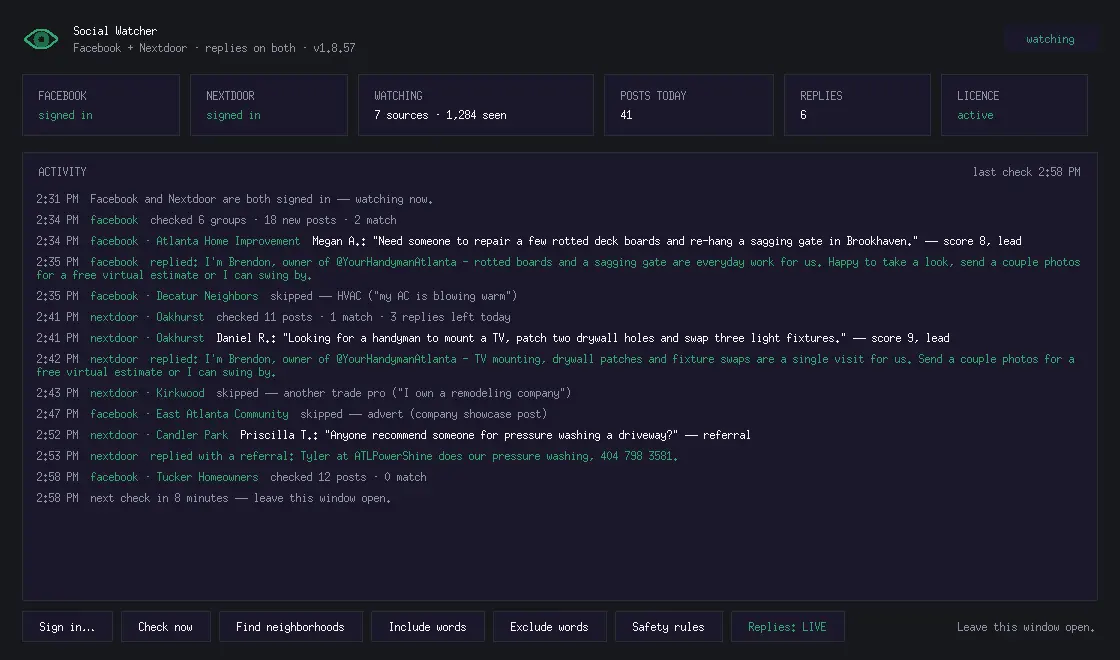Select the 'East Atlanta Community' group name
Image resolution: width=1120 pixels, height=660 pixels.
click(x=222, y=414)
